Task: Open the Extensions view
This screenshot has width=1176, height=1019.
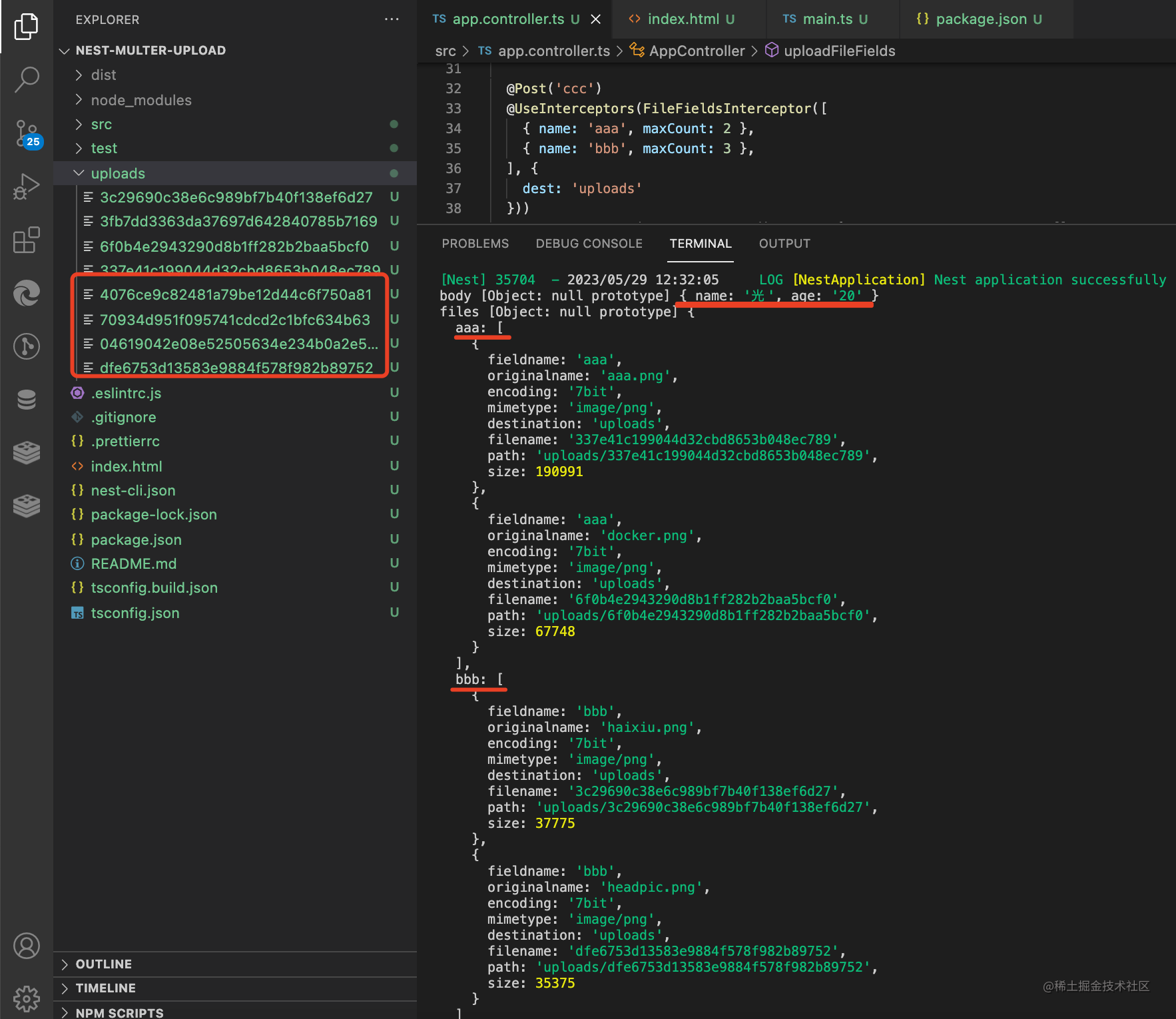Action: pyautogui.click(x=27, y=240)
